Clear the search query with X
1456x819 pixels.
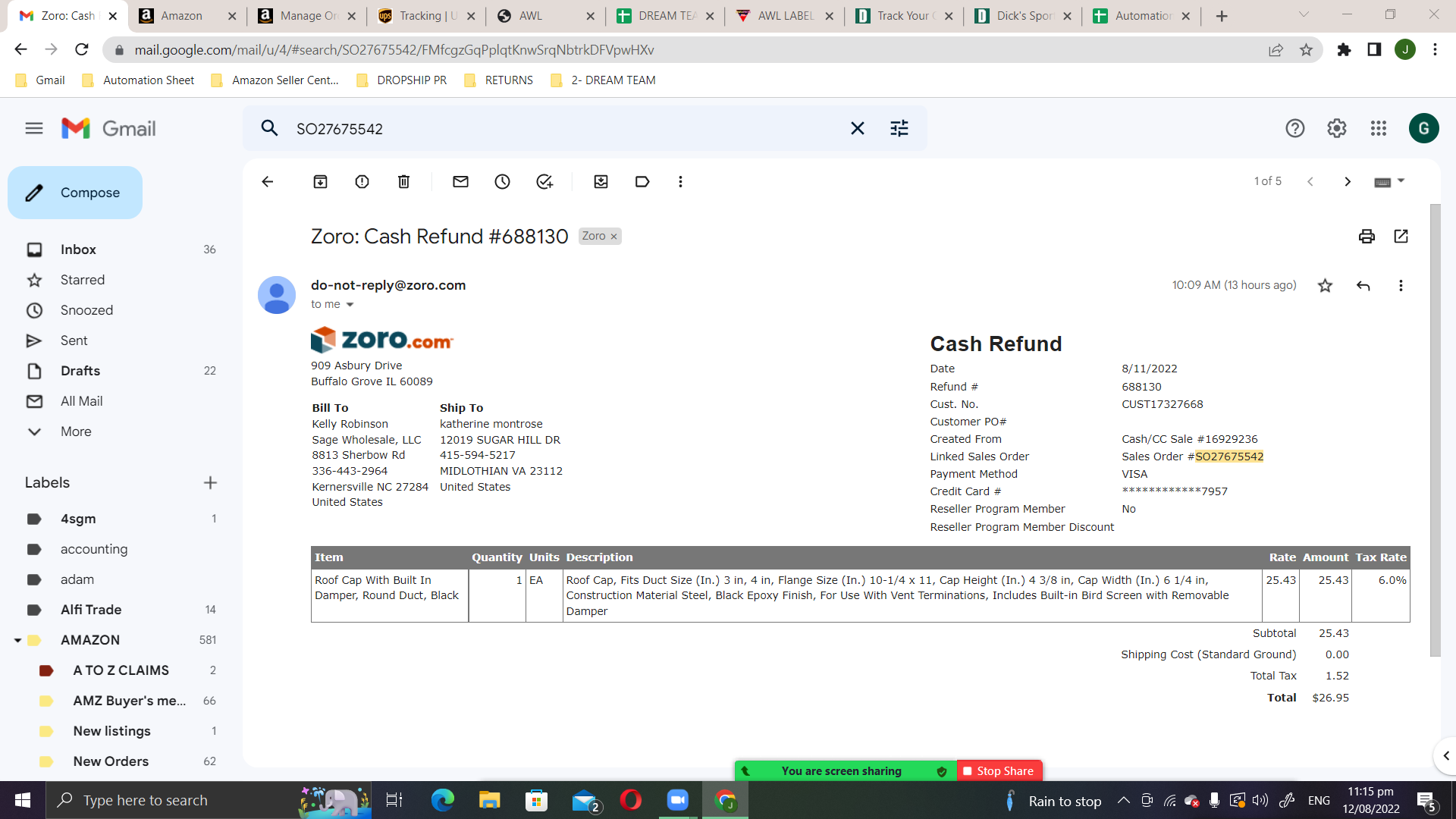tap(858, 128)
